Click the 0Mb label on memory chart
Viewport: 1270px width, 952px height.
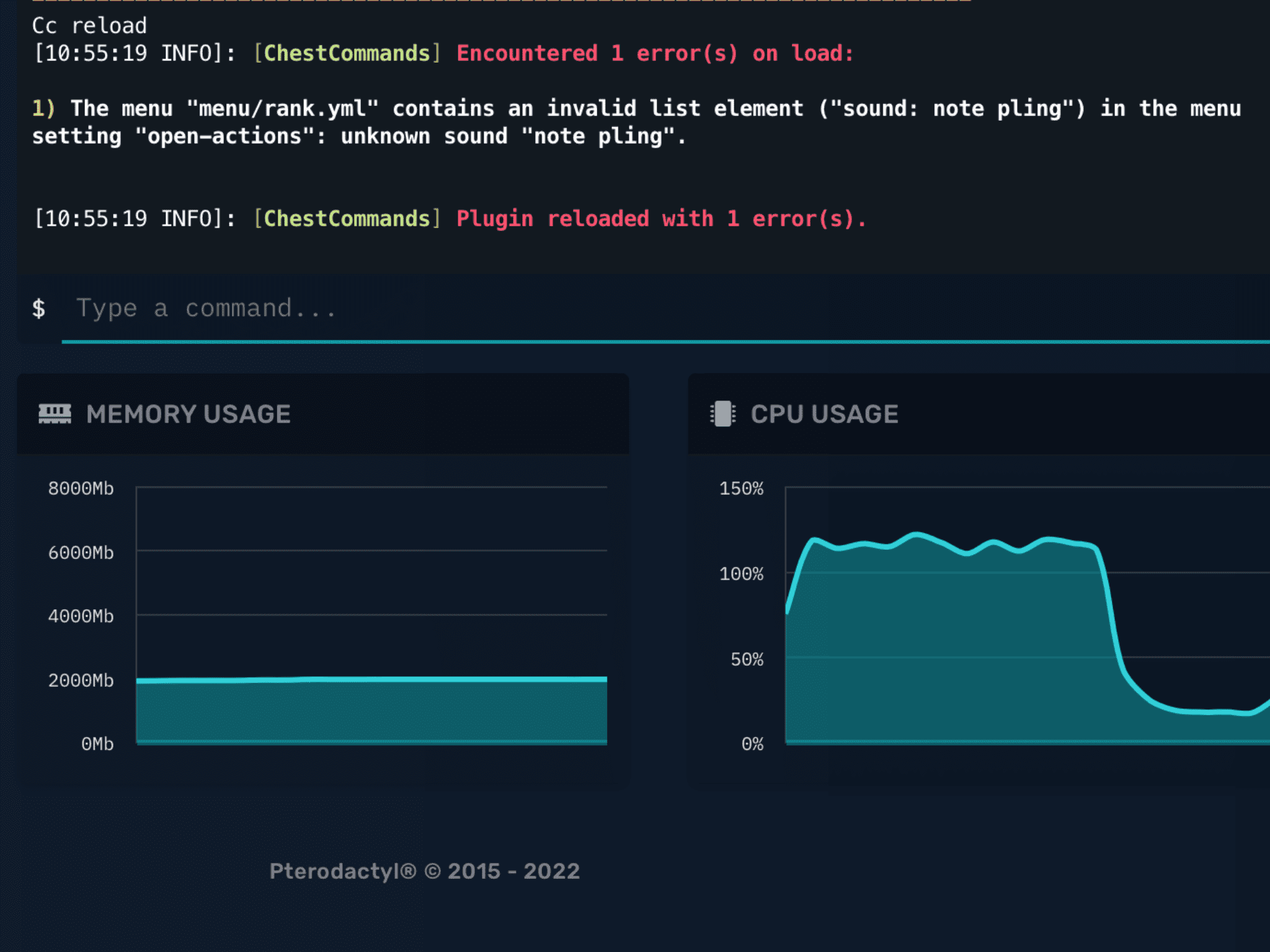97,744
